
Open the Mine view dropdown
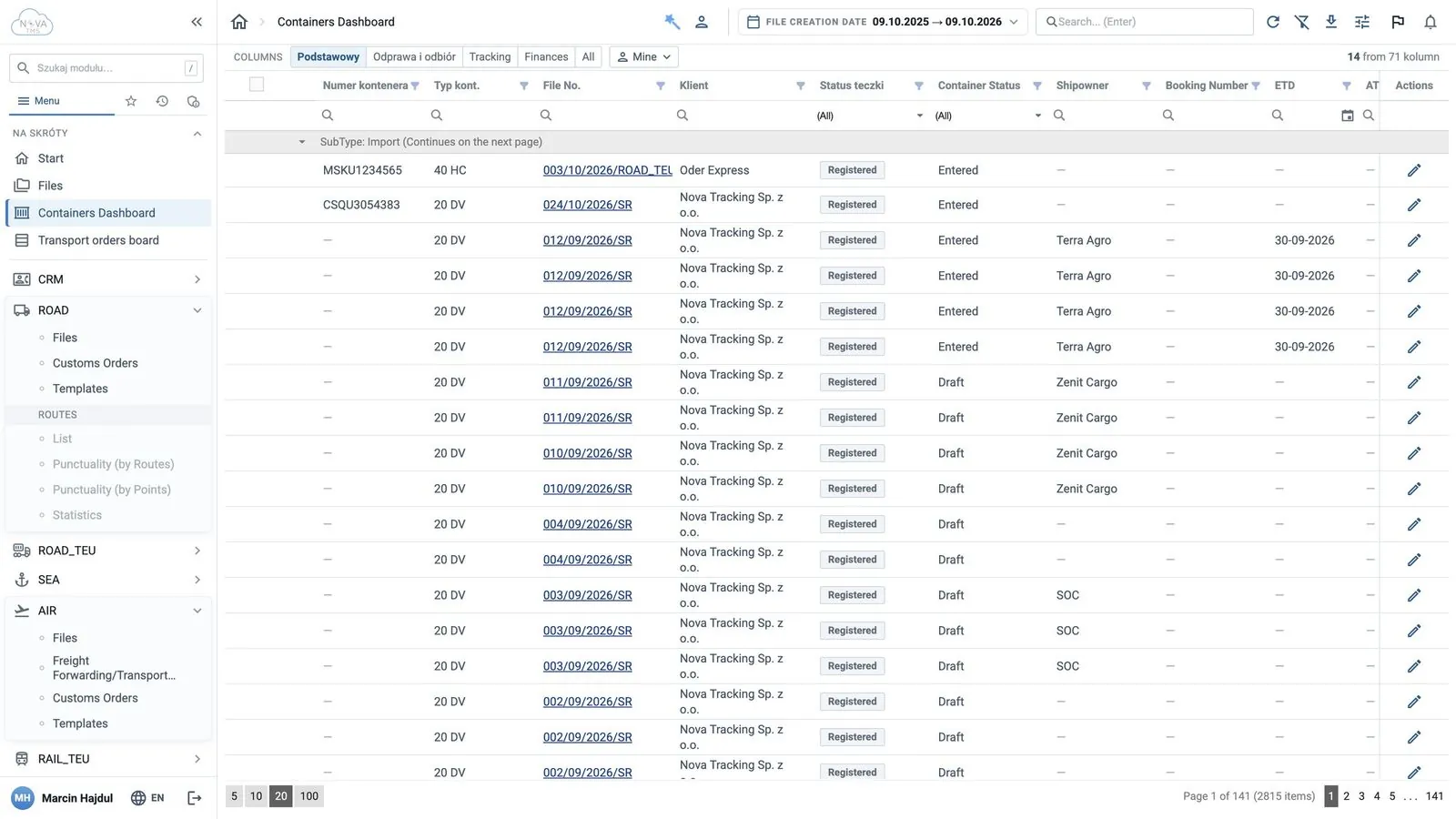(x=644, y=56)
